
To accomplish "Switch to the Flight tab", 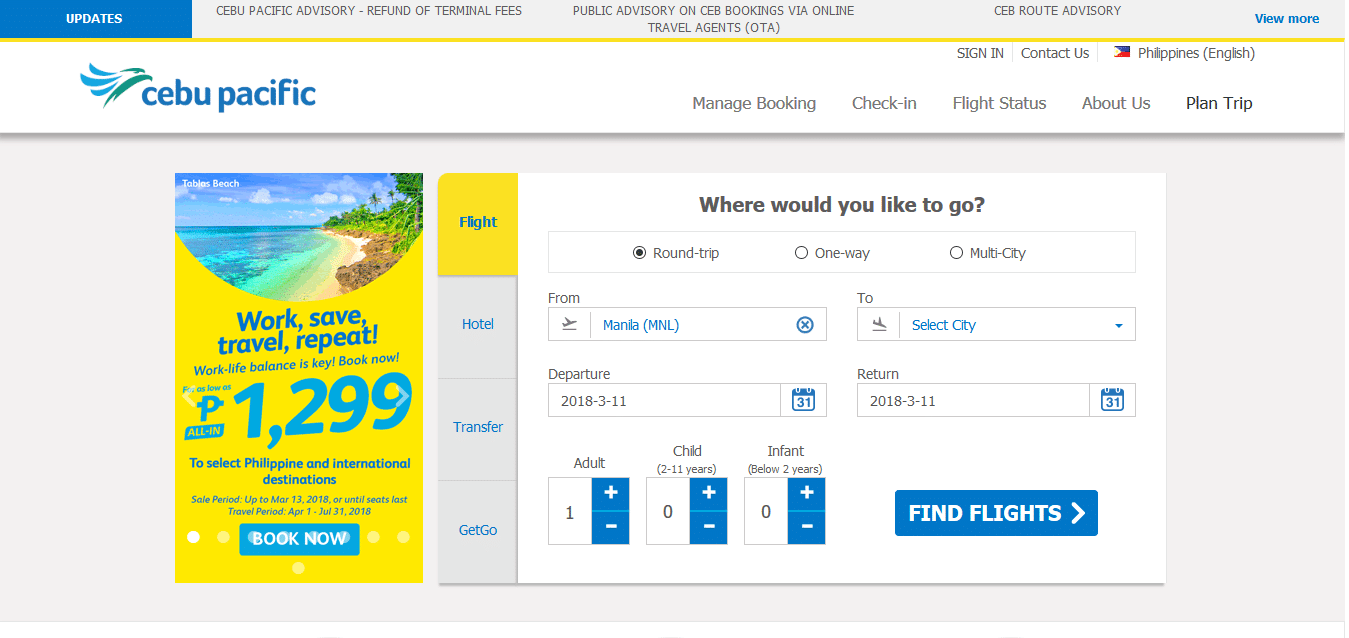I will point(478,222).
